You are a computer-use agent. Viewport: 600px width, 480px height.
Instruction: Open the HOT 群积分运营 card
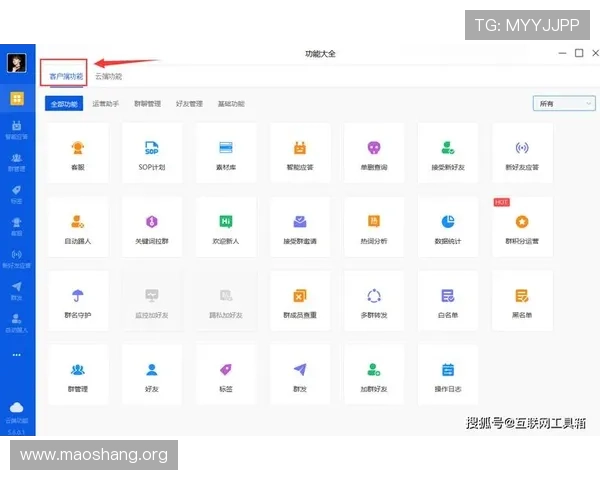pyautogui.click(x=522, y=227)
